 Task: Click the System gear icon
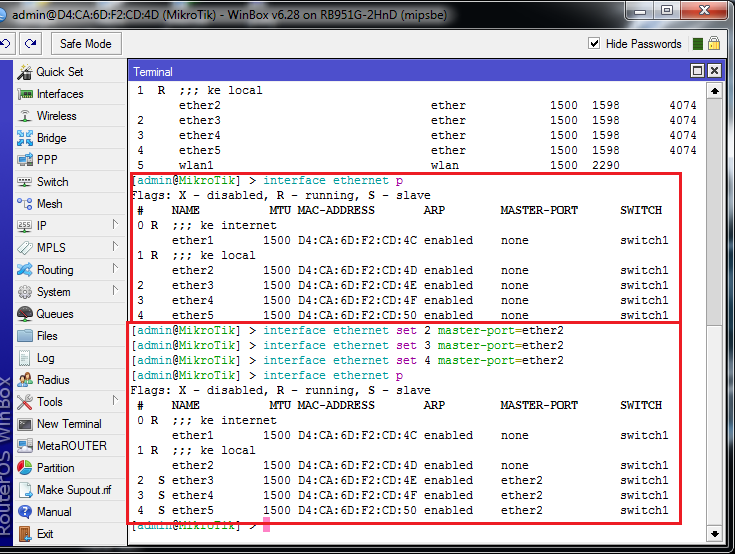(25, 292)
